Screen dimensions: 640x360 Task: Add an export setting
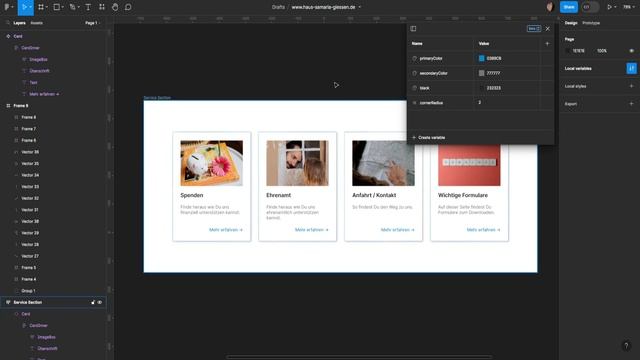tap(631, 104)
